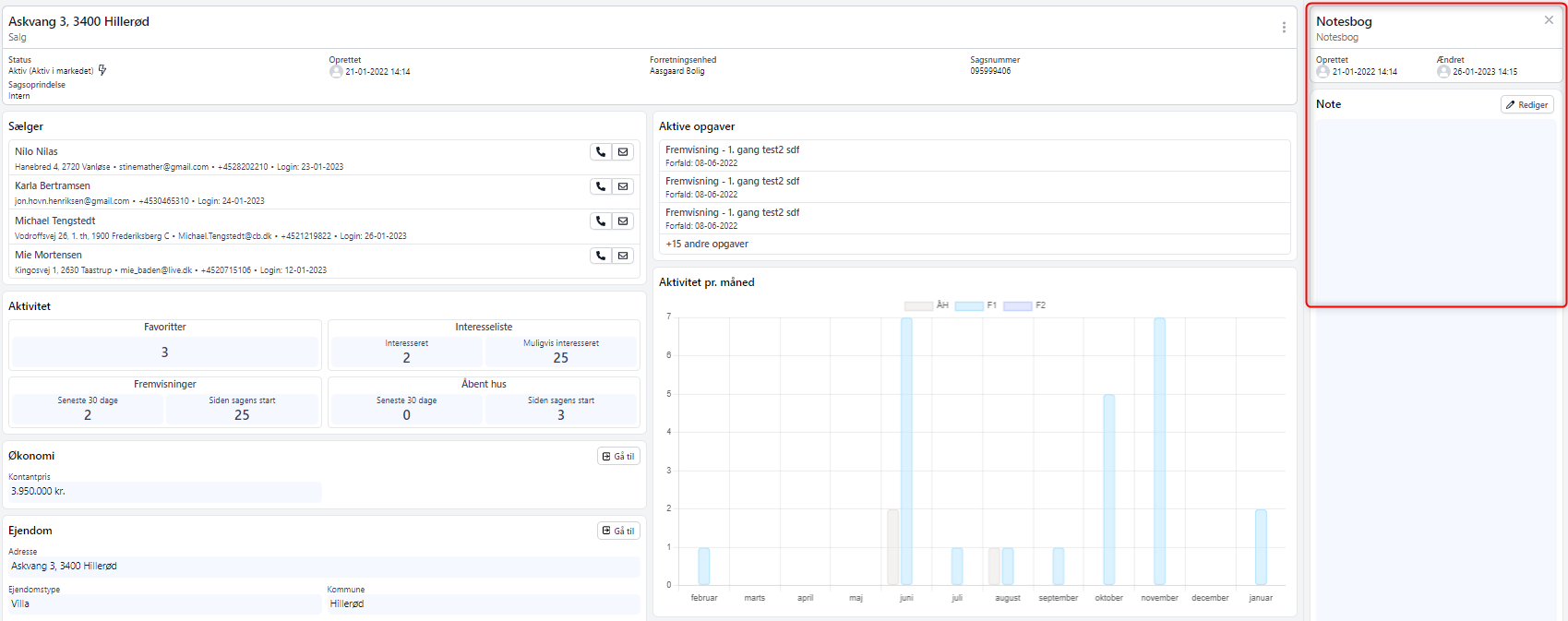The height and width of the screenshot is (621, 1568).
Task: Call Michael Tengstedt with phone icon
Action: click(x=601, y=221)
